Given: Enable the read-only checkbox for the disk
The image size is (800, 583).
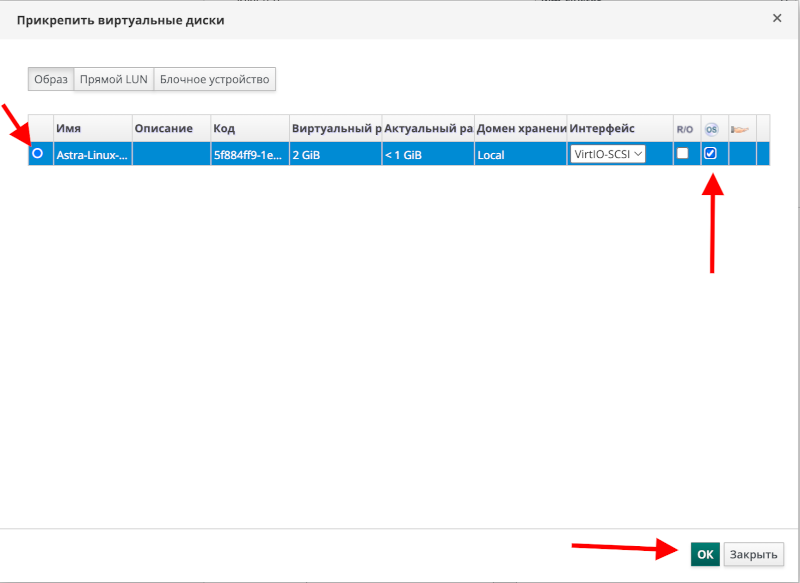Looking at the screenshot, I should 683,154.
